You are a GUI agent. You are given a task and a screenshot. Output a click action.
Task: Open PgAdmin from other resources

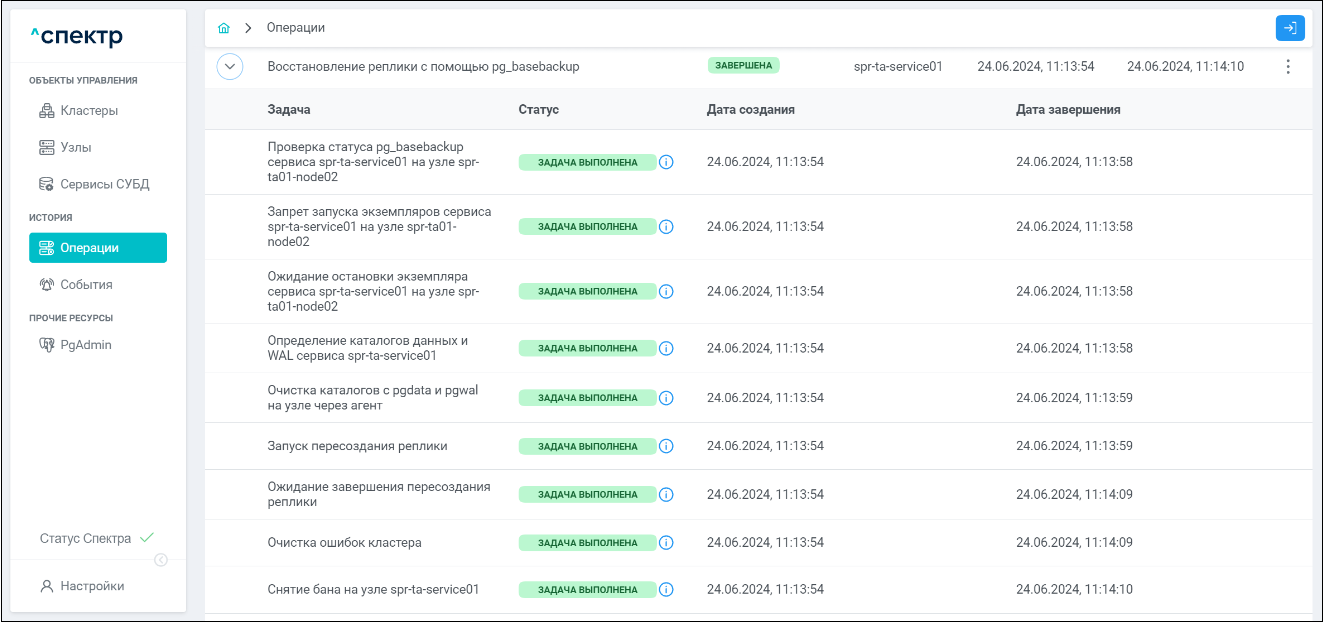[85, 345]
